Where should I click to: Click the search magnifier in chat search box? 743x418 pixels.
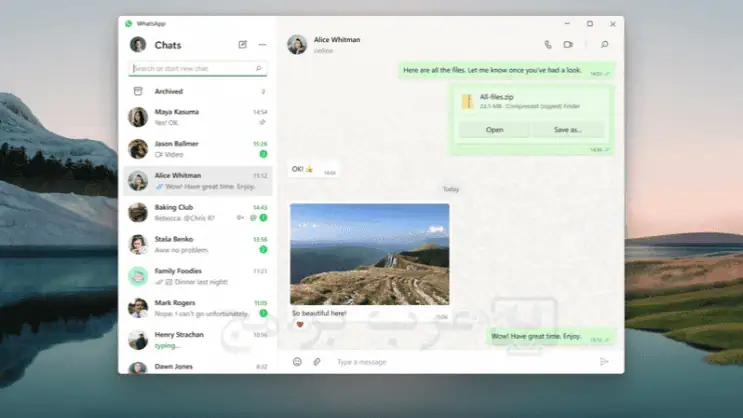click(x=259, y=68)
